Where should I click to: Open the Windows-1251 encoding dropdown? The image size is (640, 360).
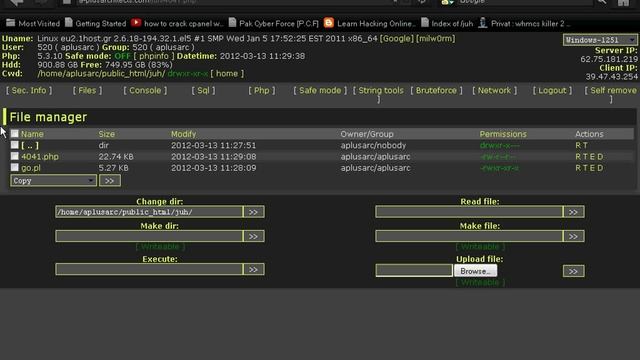[600, 40]
